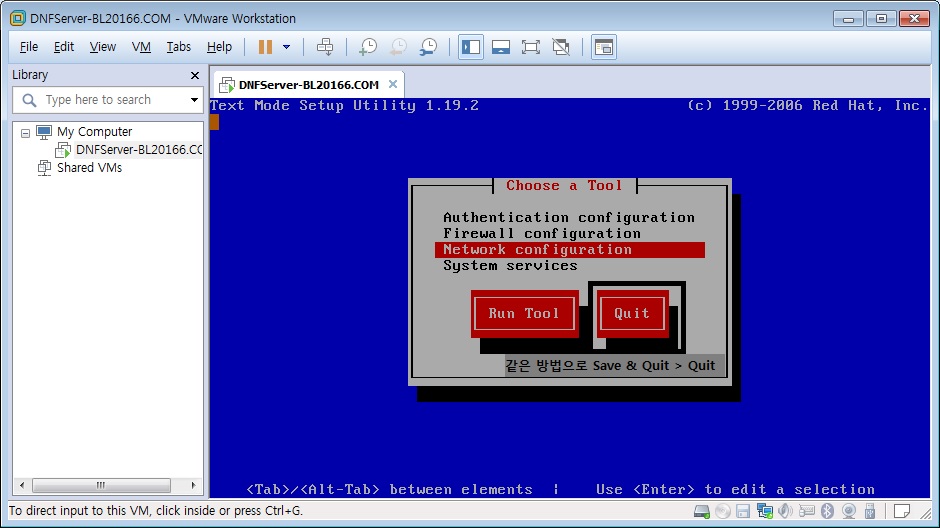Image resolution: width=940 pixels, height=528 pixels.
Task: Click the Library search input field
Action: tap(108, 99)
